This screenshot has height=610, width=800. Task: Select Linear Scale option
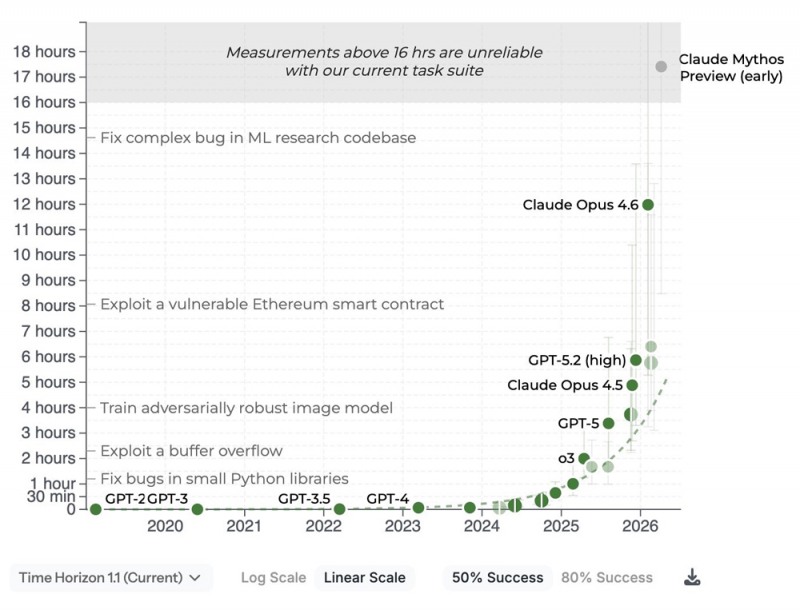[364, 577]
